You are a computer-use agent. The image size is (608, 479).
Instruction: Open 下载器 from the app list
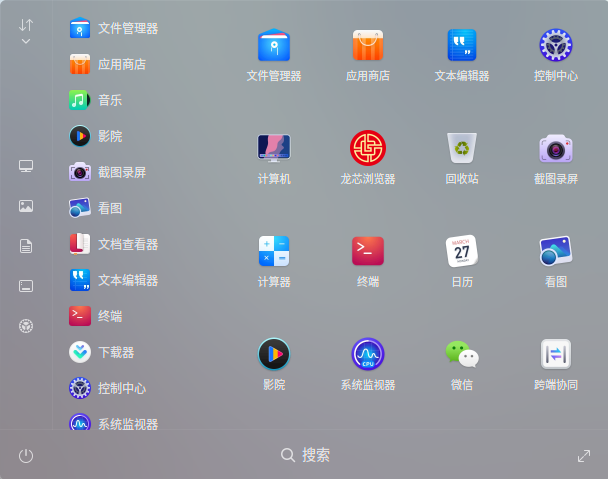(x=102, y=352)
